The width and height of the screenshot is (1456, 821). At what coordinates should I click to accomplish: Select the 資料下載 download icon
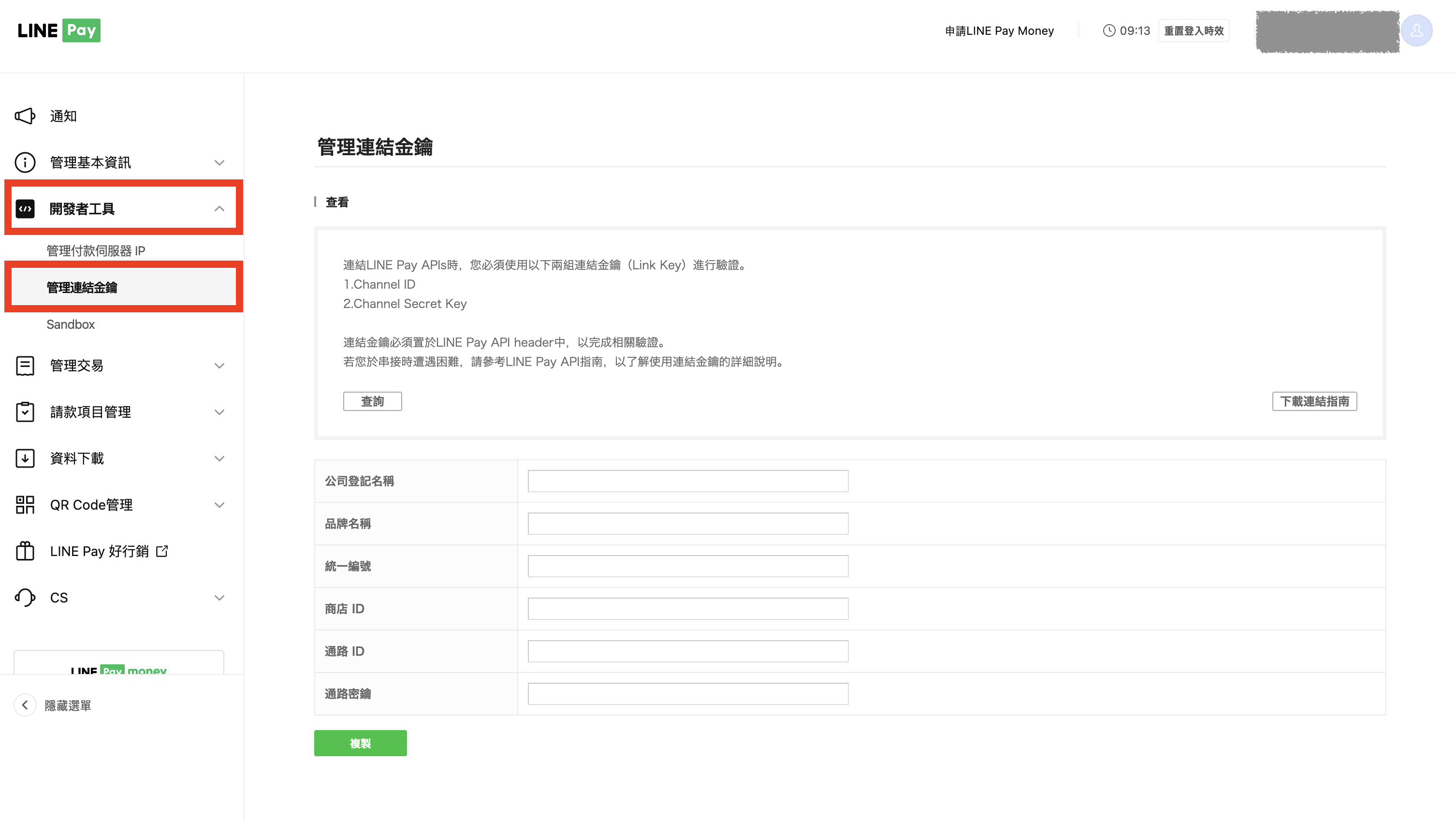click(25, 458)
